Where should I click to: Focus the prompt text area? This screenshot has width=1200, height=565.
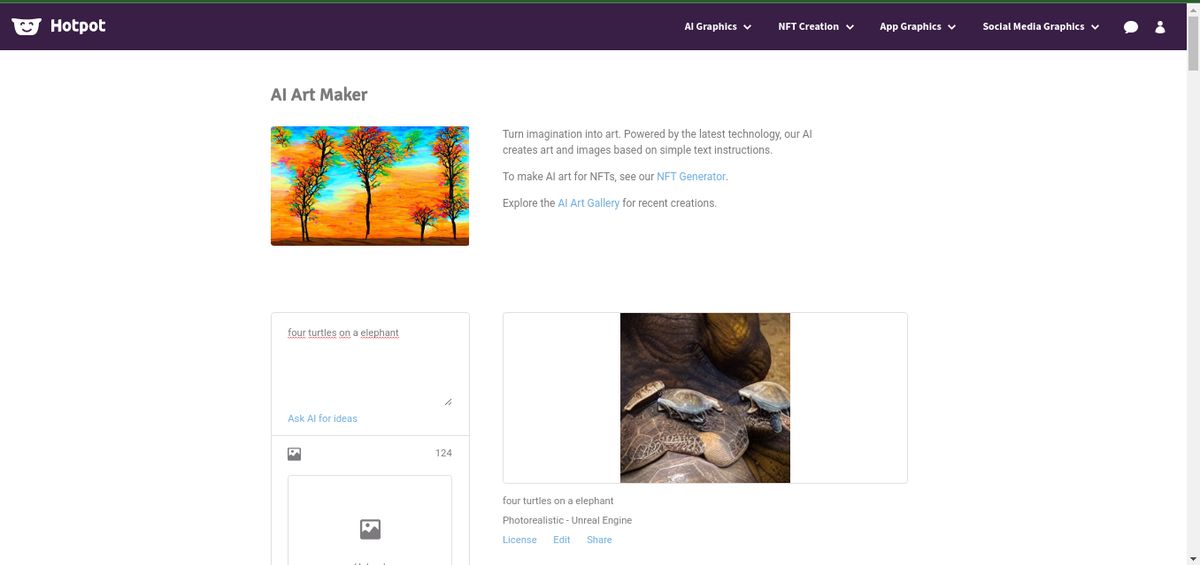point(370,364)
